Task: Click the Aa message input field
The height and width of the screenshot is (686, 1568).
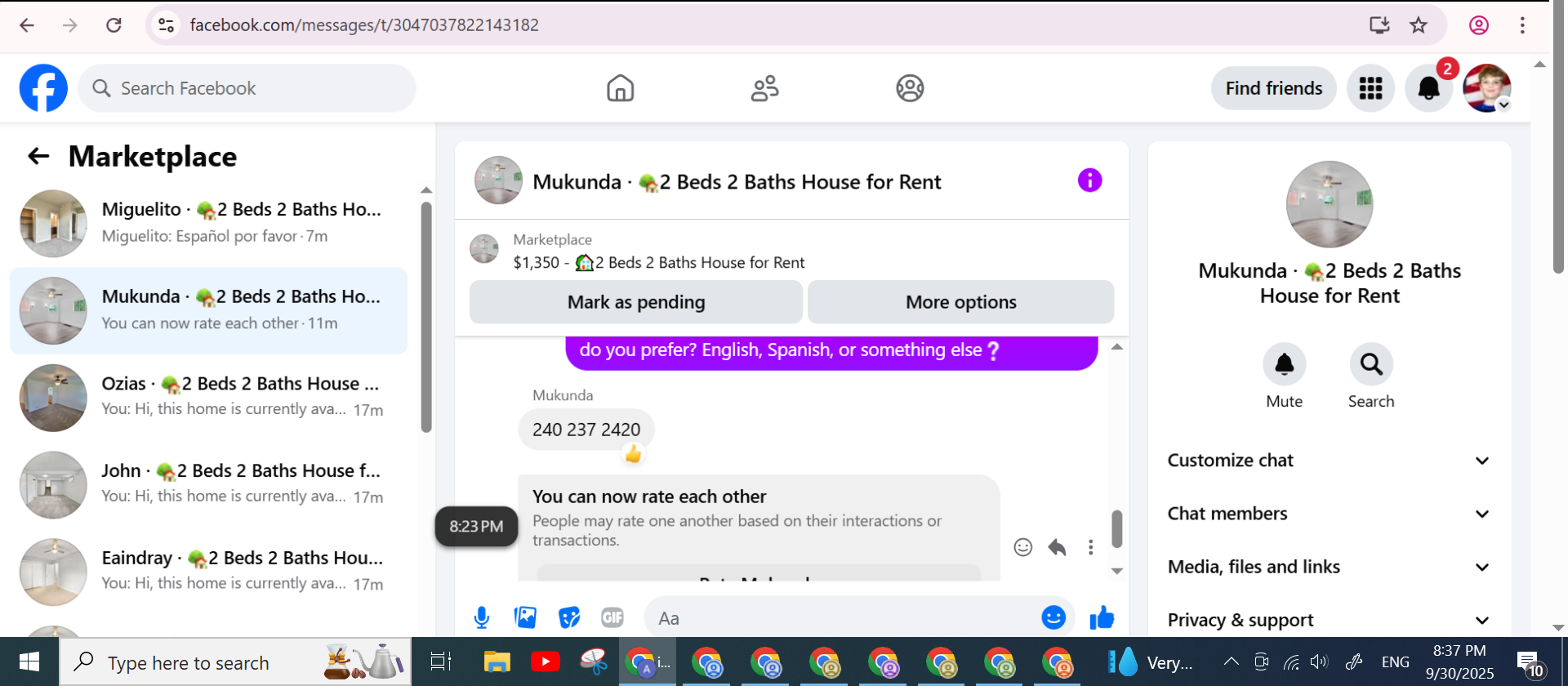Action: pyautogui.click(x=841, y=618)
